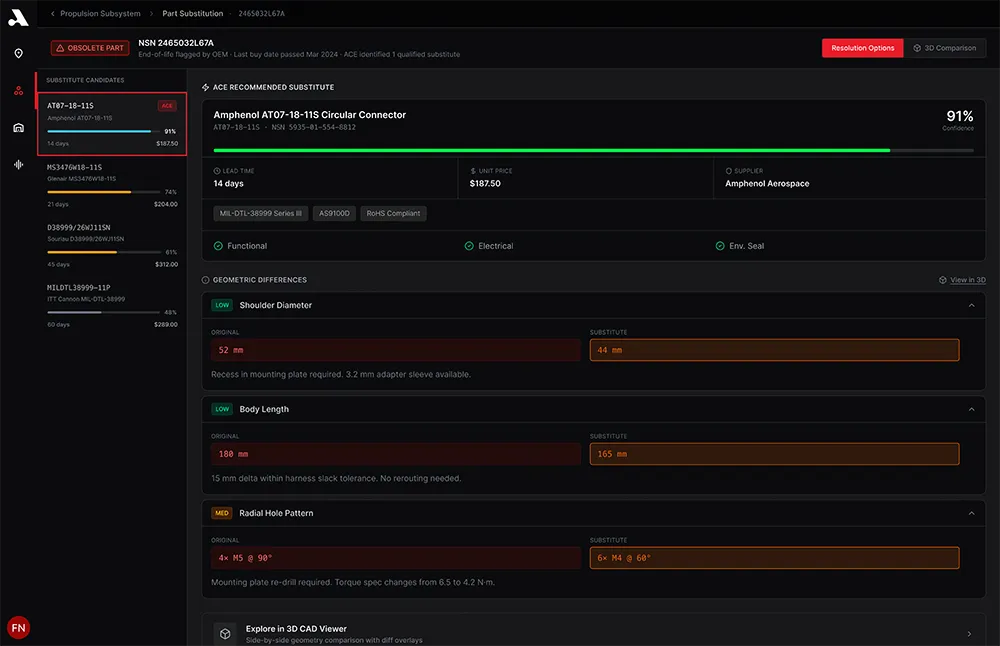This screenshot has width=1000, height=646.
Task: Click the cube icon beside View in 3D
Action: pos(943,280)
